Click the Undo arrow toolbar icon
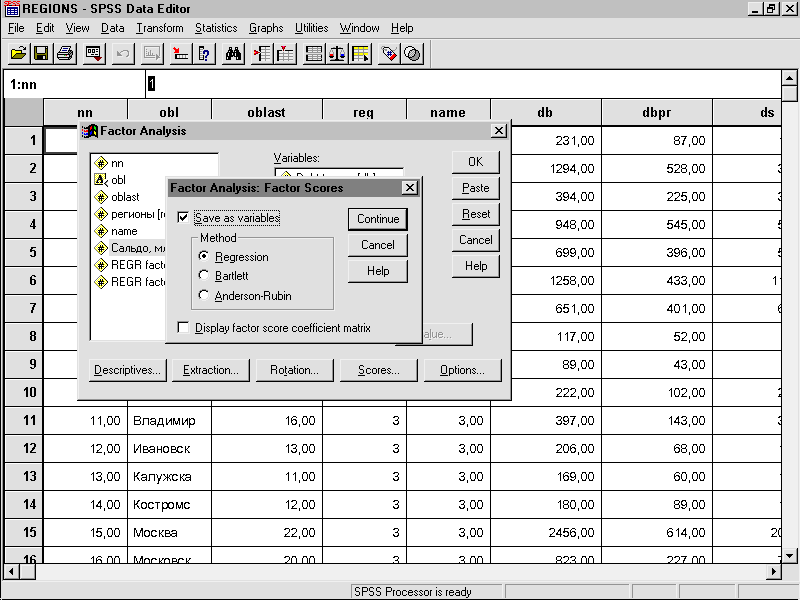 123,54
